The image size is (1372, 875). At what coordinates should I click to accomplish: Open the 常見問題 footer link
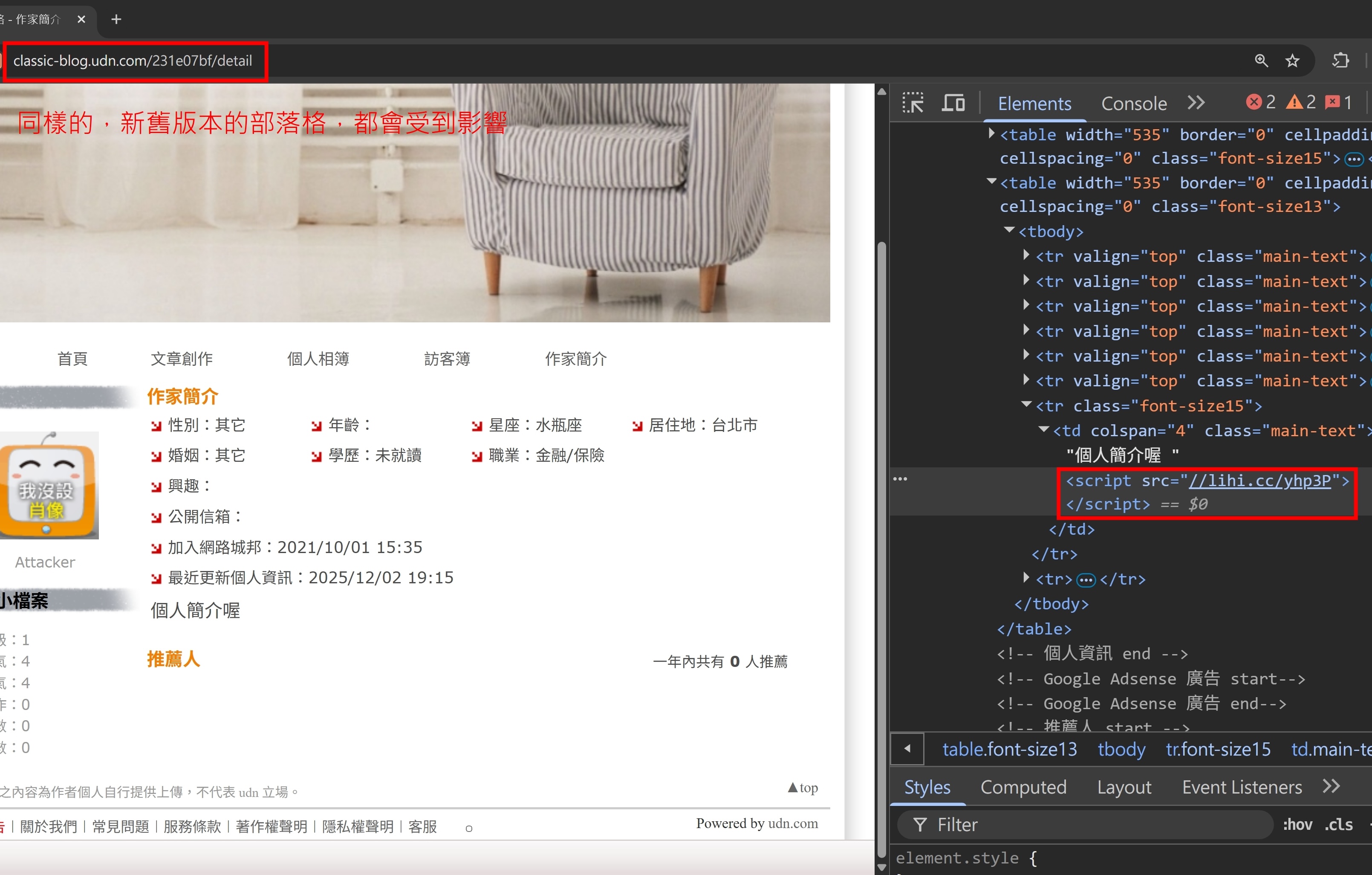tap(120, 826)
